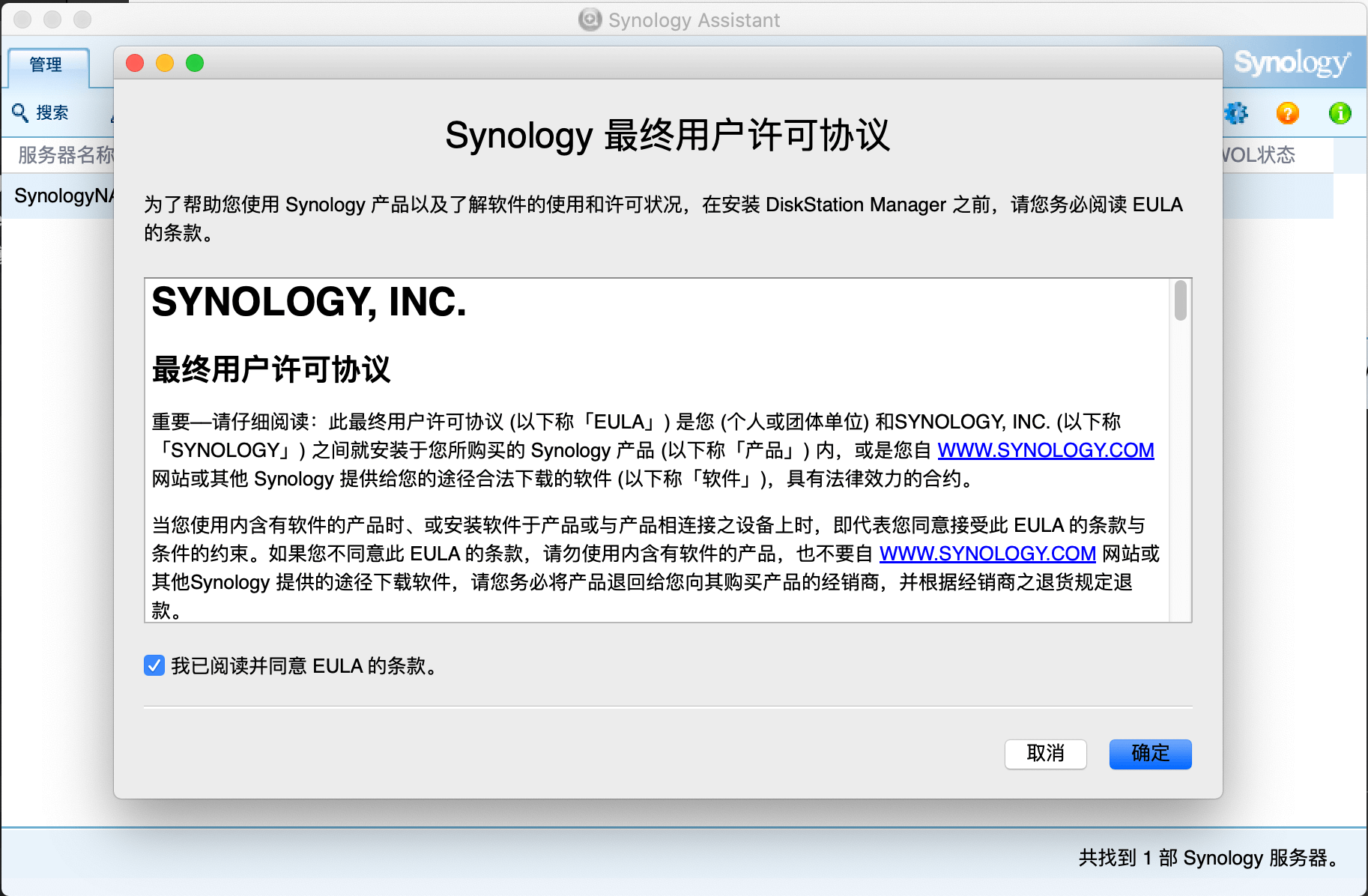This screenshot has height=896, width=1368.
Task: Close the EULA dialog with red button
Action: pos(135,63)
